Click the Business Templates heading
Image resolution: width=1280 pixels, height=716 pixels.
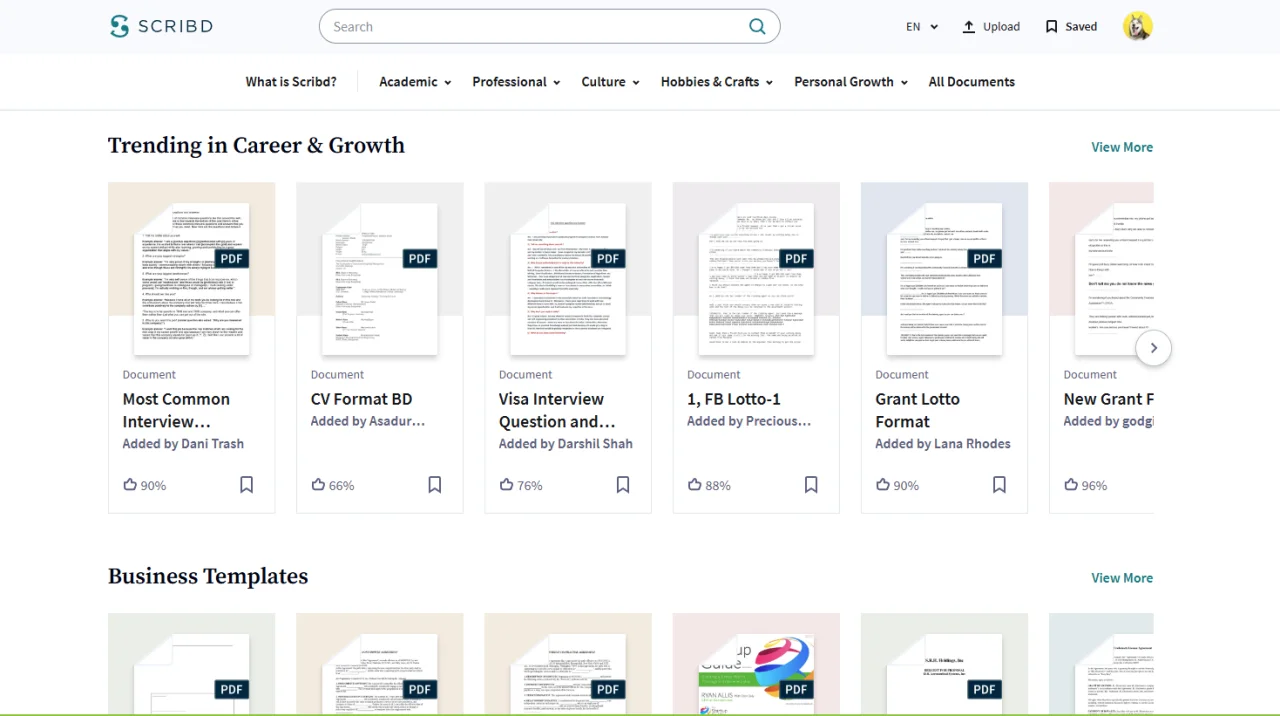(208, 577)
